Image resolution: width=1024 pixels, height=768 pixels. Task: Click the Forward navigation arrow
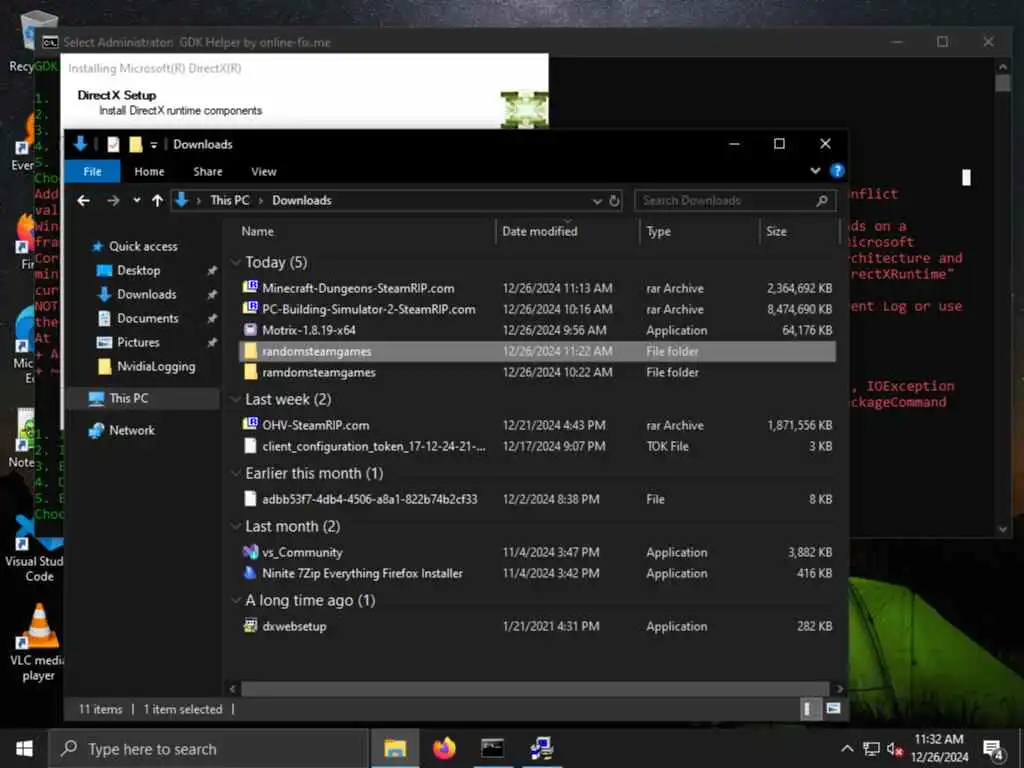(113, 200)
